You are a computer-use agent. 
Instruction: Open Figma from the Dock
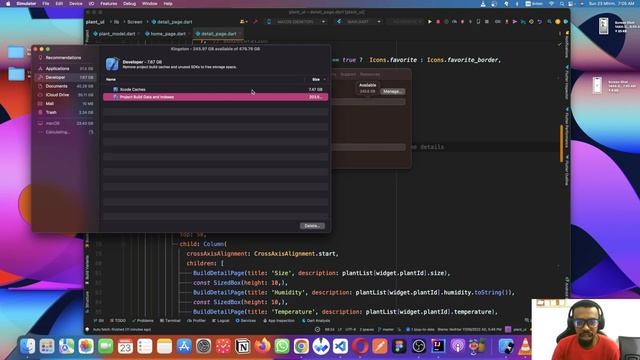(399, 347)
